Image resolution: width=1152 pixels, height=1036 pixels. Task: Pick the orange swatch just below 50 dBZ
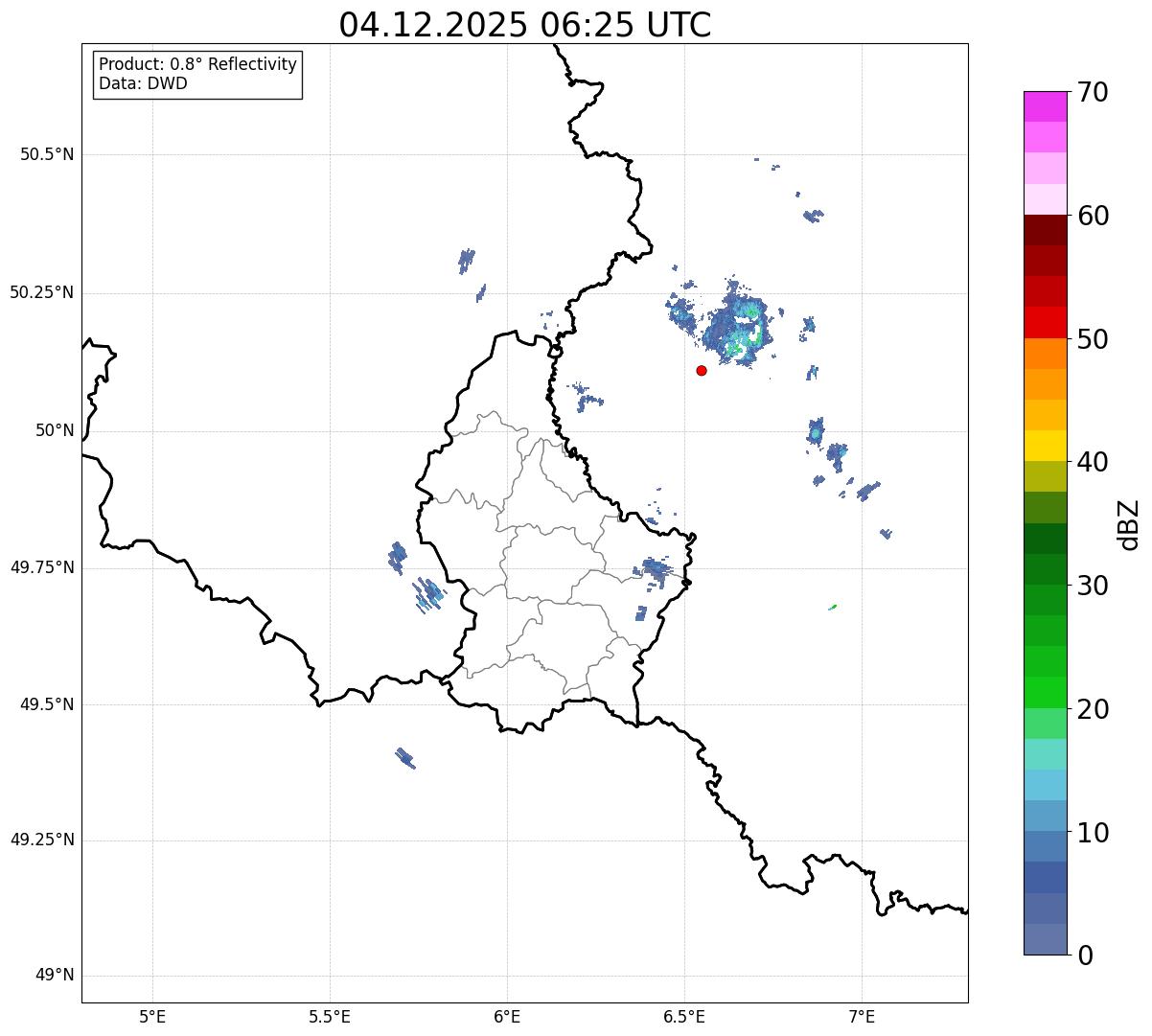pos(1046,354)
